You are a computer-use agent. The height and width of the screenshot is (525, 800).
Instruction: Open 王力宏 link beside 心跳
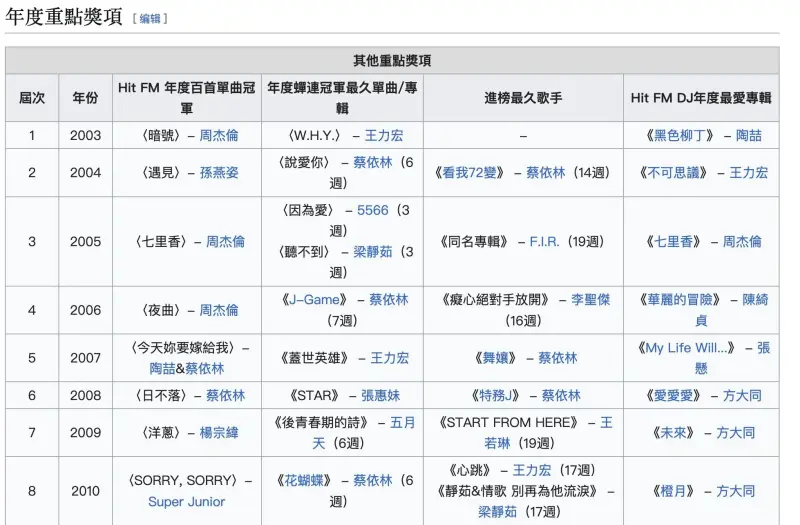tap(532, 470)
